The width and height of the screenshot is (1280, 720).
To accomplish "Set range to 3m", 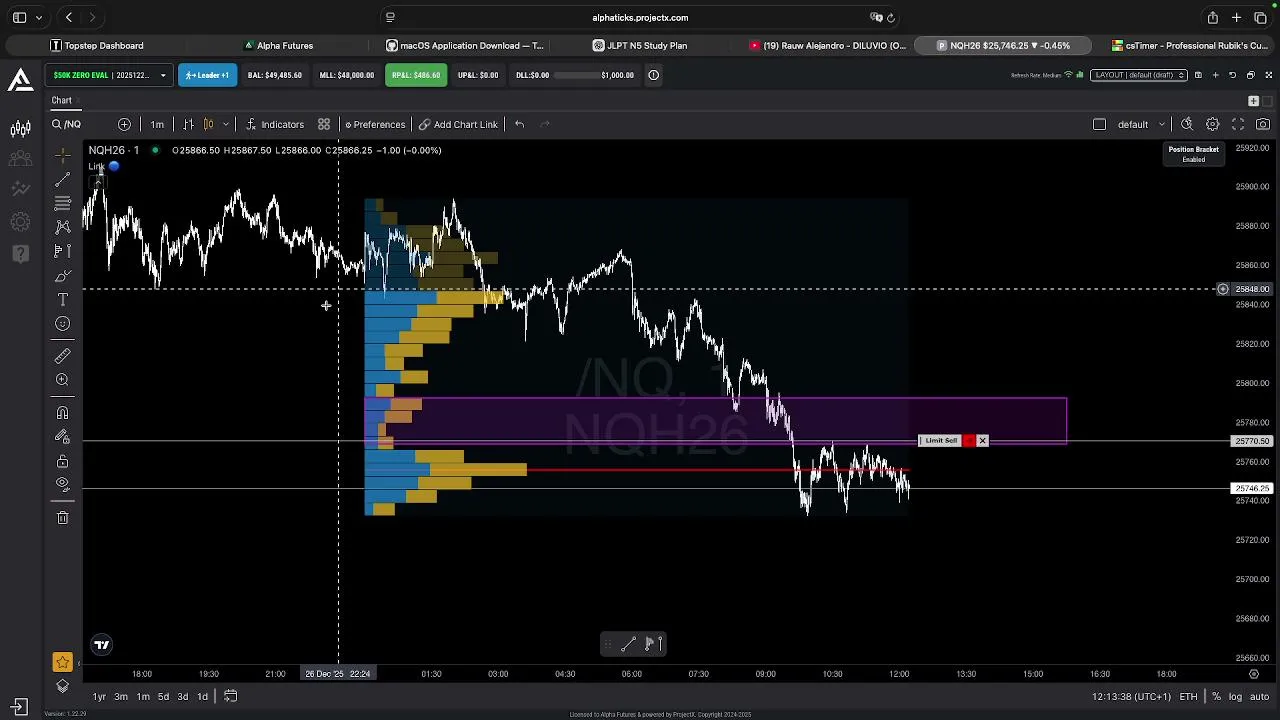I will click(x=121, y=697).
